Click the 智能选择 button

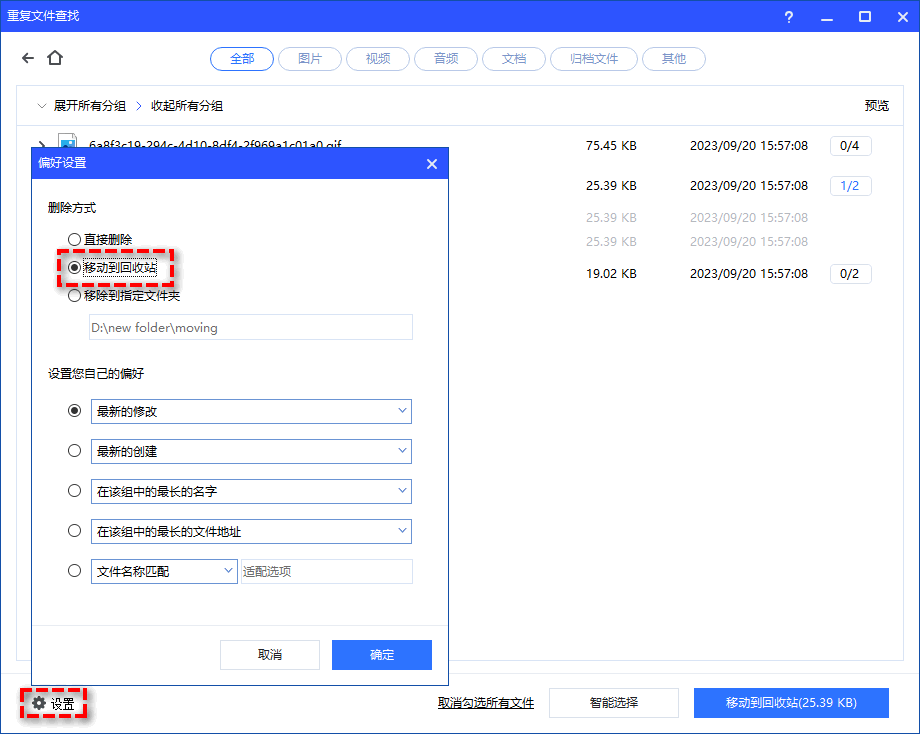(x=614, y=703)
